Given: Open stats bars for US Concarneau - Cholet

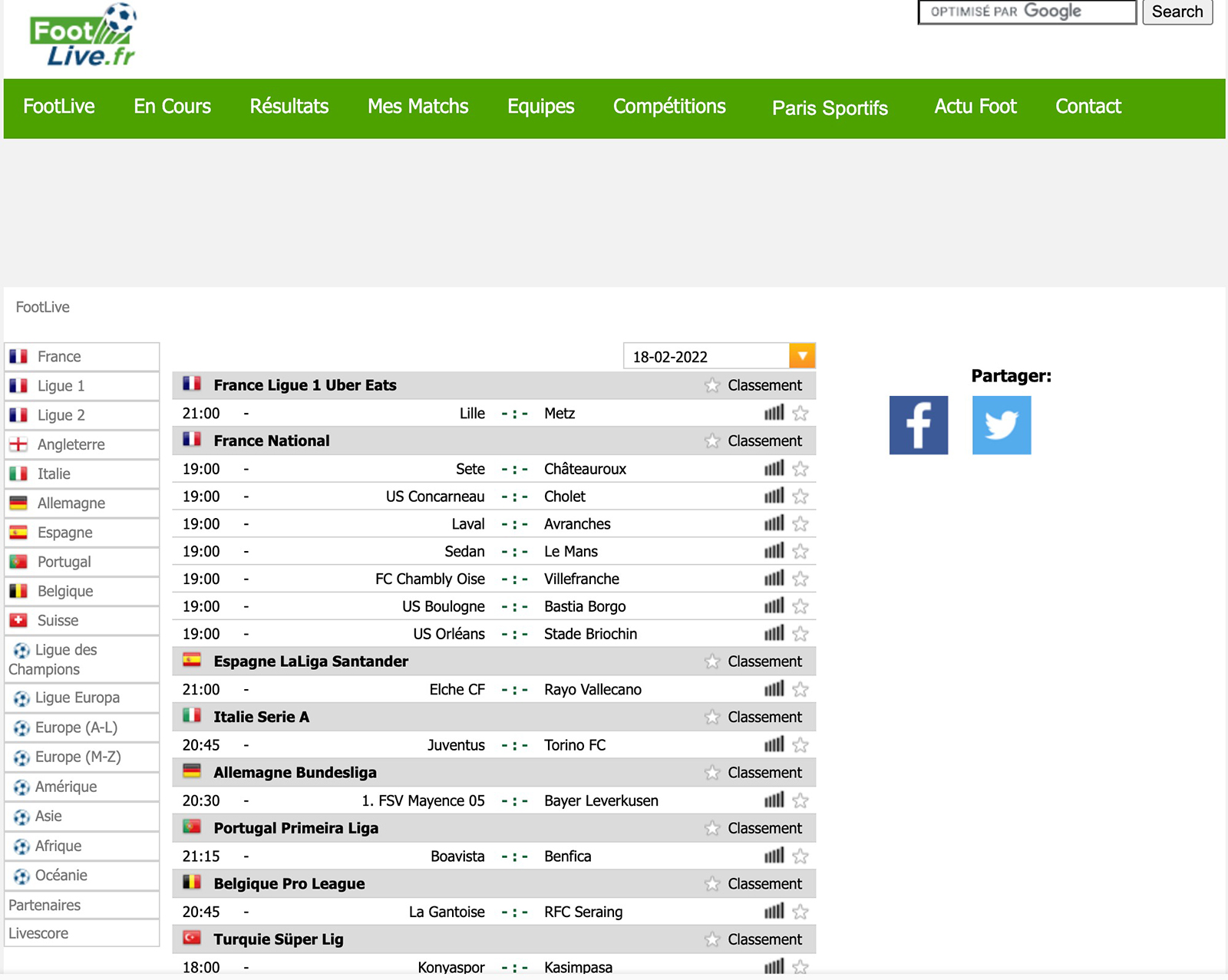Looking at the screenshot, I should point(774,496).
